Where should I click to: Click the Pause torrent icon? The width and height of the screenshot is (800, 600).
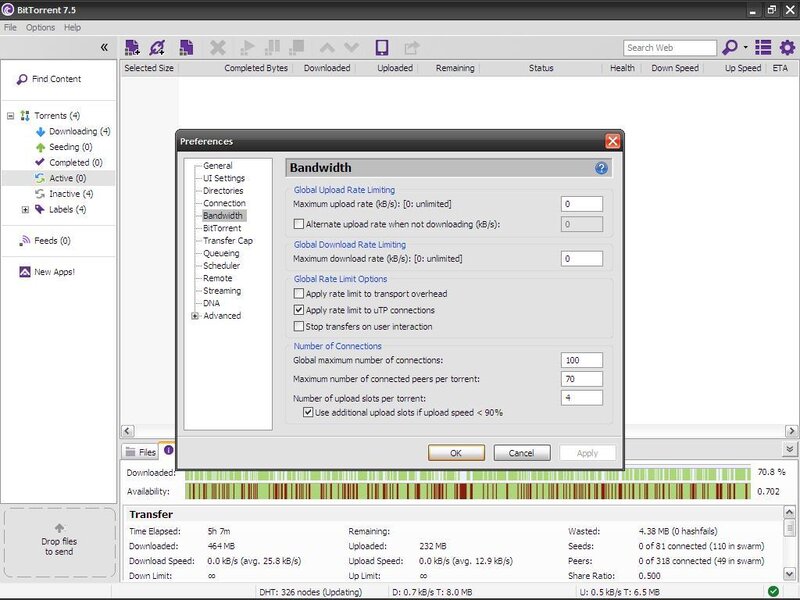click(272, 47)
